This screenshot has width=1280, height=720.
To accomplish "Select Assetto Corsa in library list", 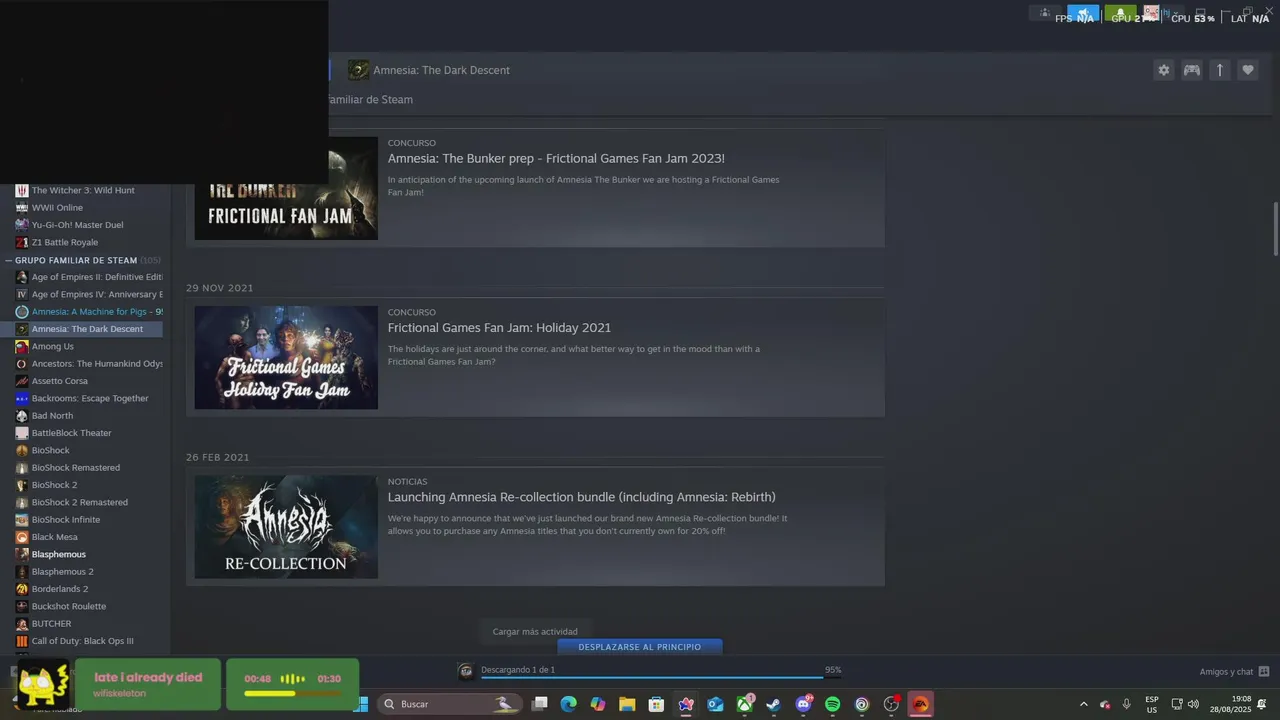I will point(59,381).
